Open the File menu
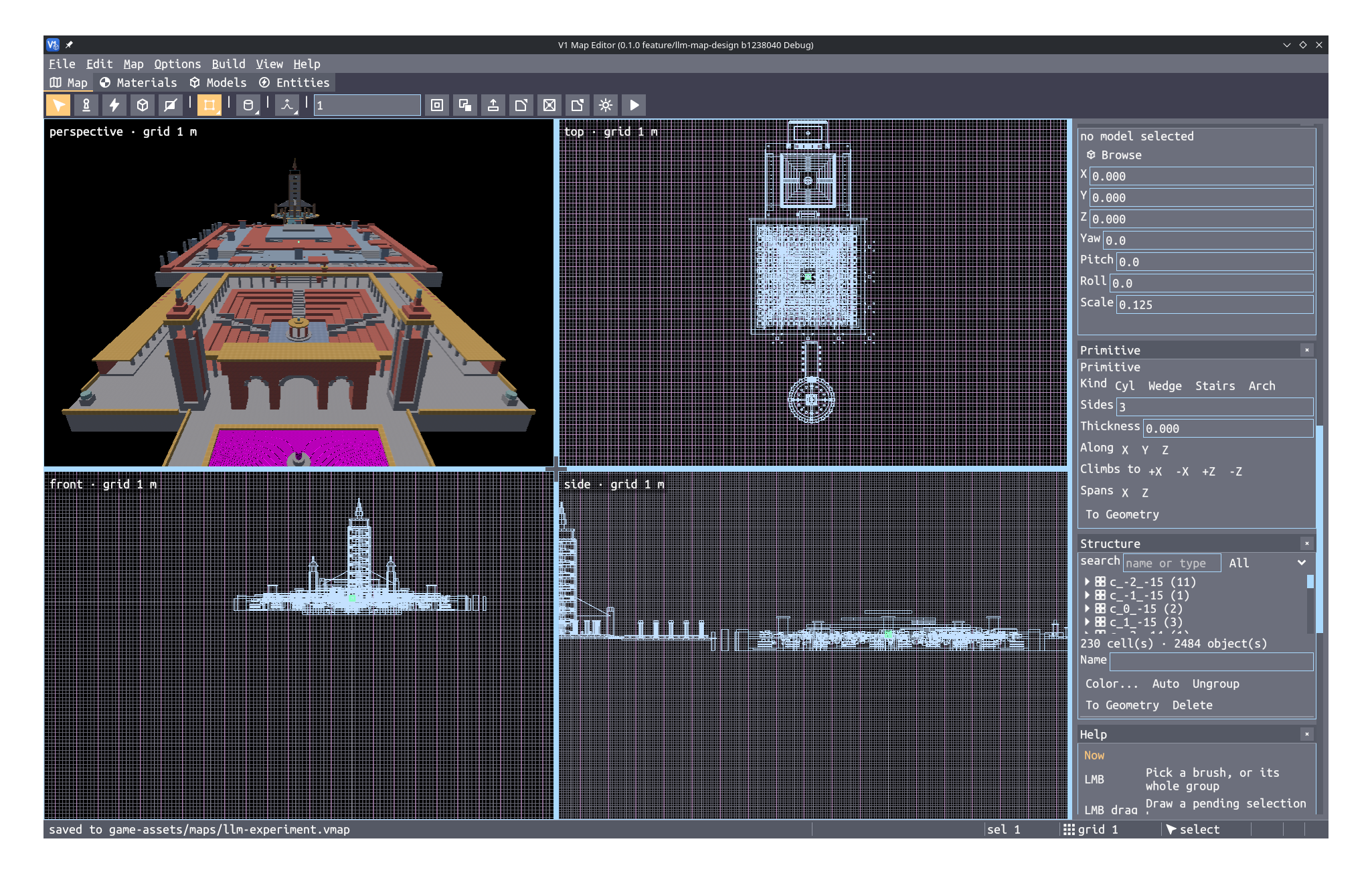Screen dimensions: 1372x890 (x=62, y=64)
